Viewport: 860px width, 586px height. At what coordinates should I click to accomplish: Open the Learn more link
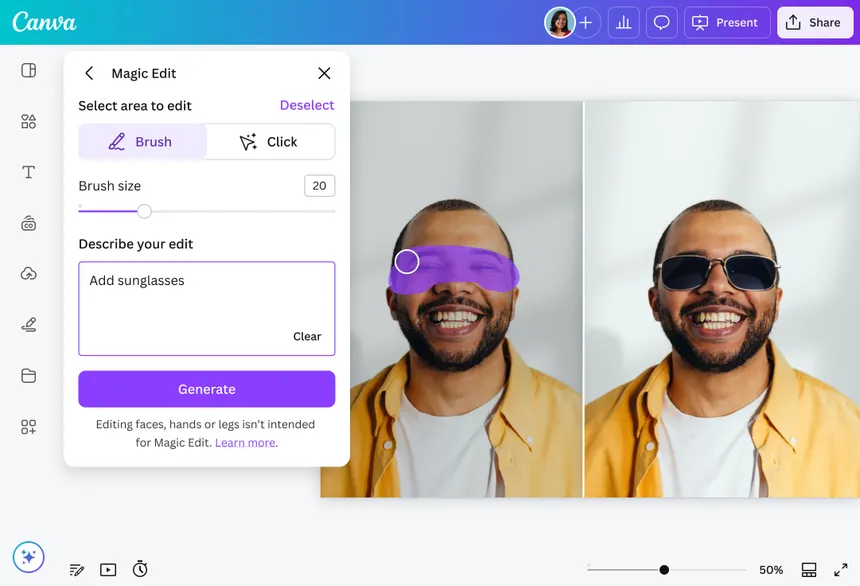pyautogui.click(x=246, y=441)
